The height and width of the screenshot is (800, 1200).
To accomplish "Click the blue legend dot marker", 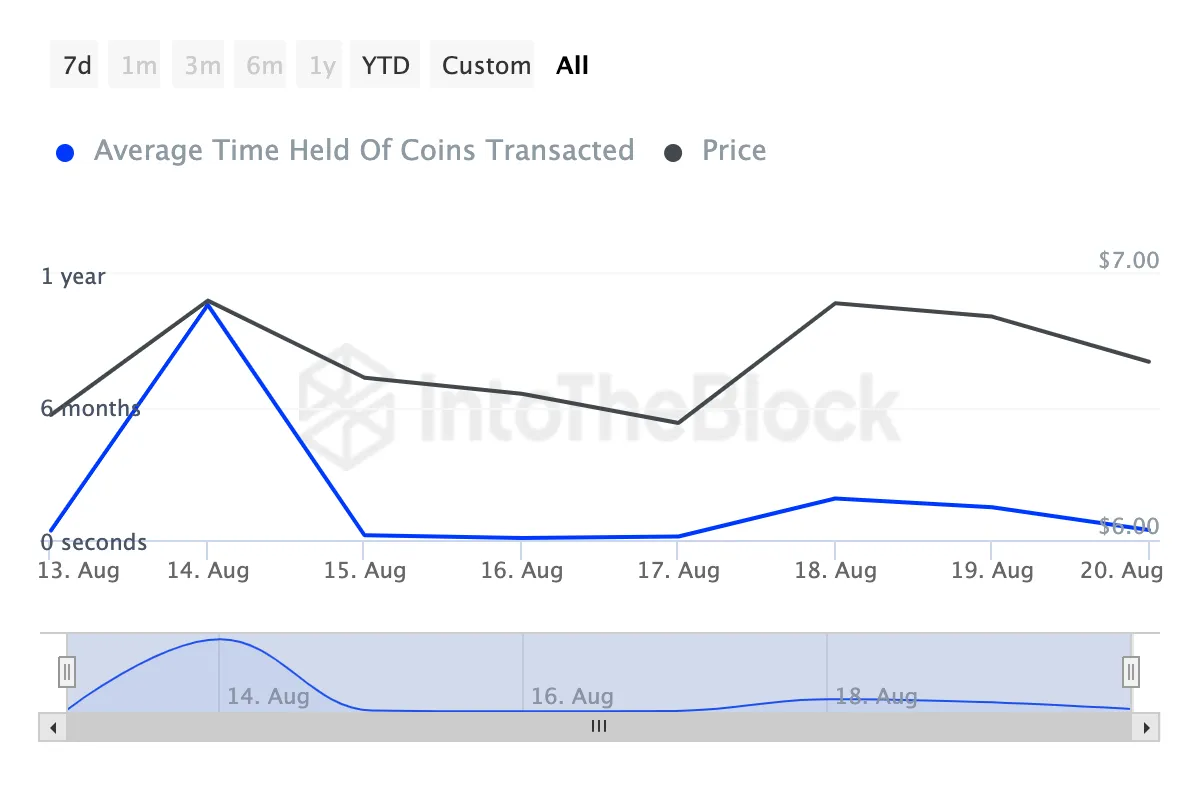I will [x=66, y=153].
